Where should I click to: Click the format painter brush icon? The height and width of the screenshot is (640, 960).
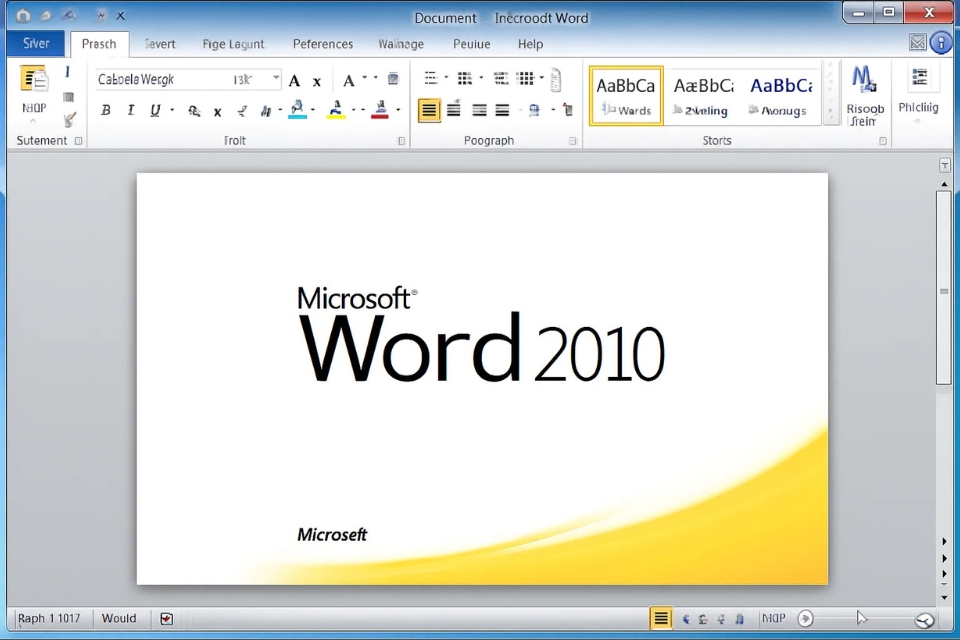[69, 120]
